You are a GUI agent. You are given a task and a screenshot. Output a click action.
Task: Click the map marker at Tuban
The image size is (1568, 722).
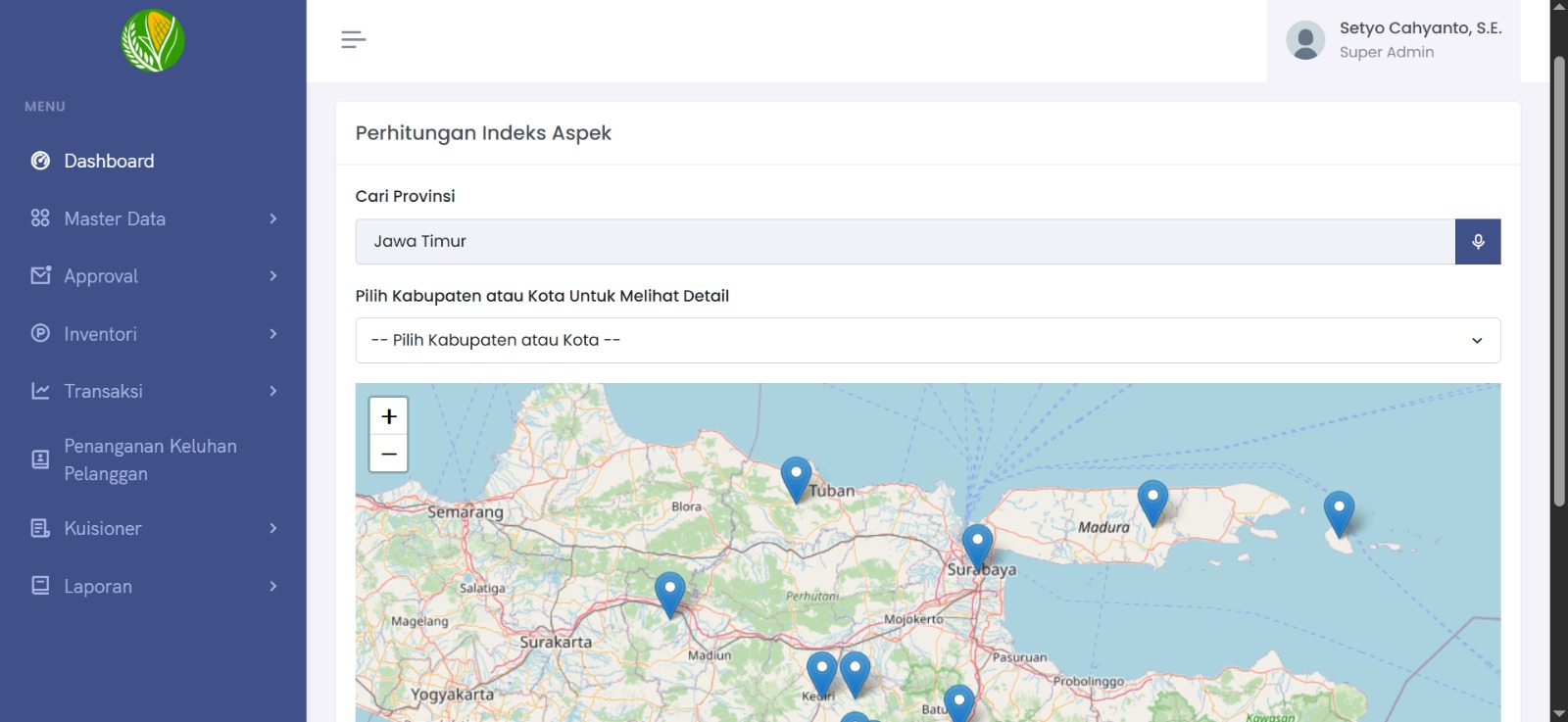tap(796, 477)
